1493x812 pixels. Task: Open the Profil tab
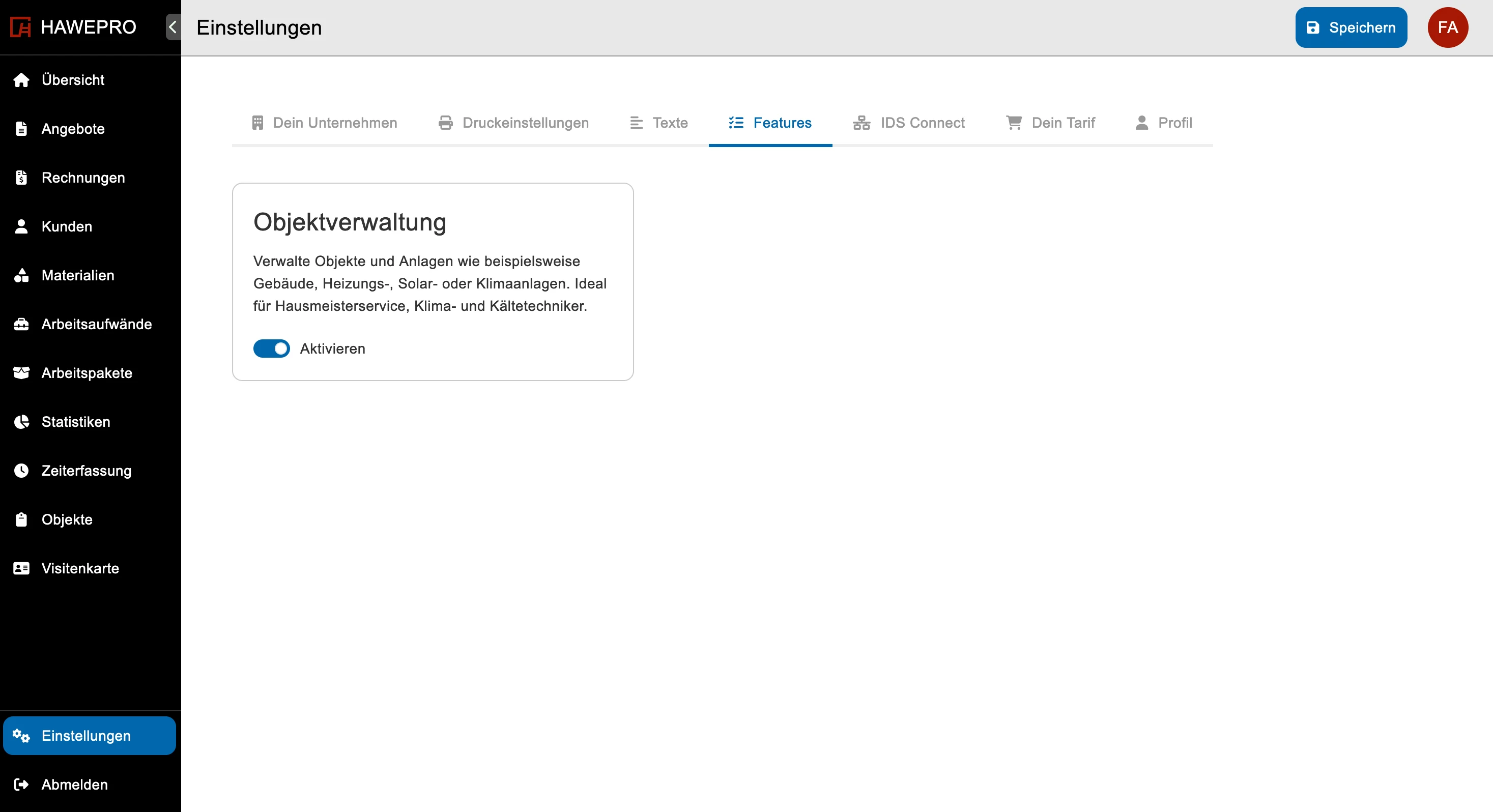click(1164, 123)
